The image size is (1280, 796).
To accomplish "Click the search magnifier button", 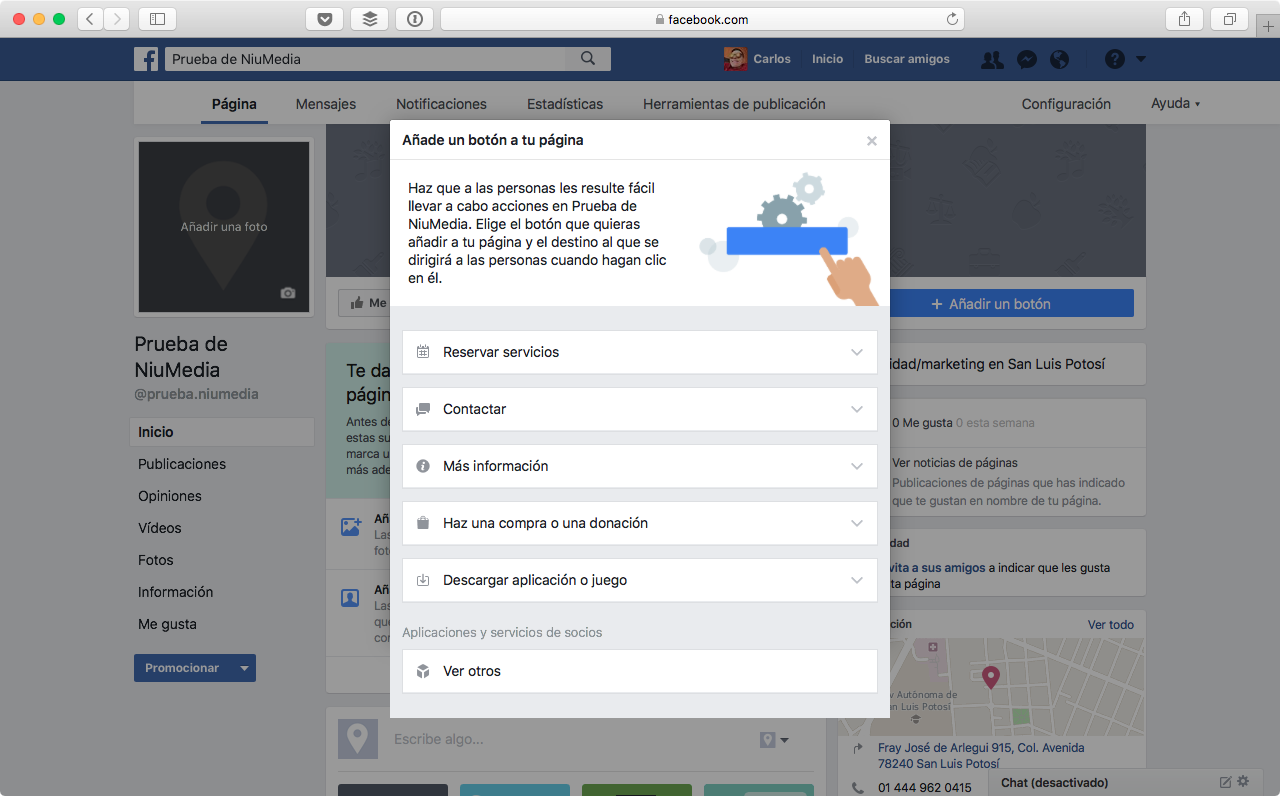I will (588, 59).
